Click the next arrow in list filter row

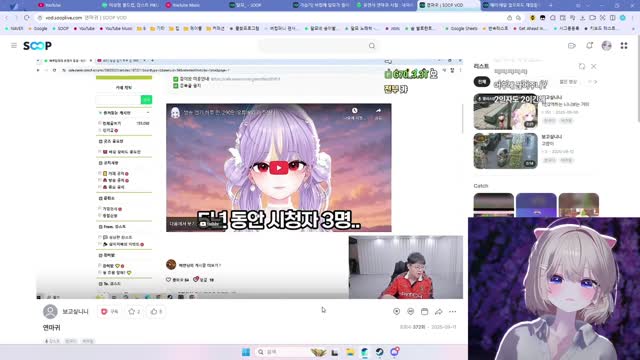coord(596,82)
